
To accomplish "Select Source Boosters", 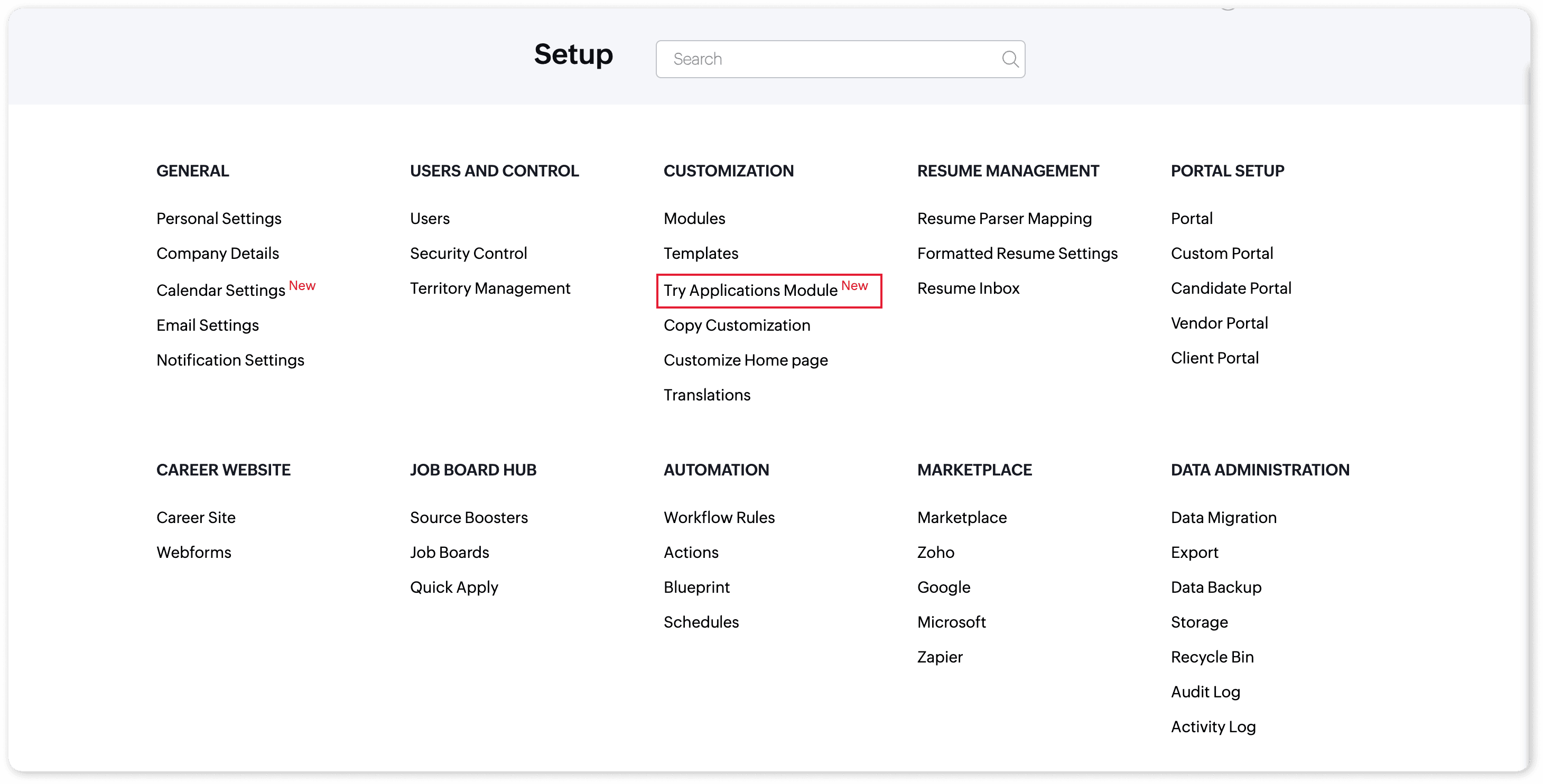I will (x=468, y=518).
